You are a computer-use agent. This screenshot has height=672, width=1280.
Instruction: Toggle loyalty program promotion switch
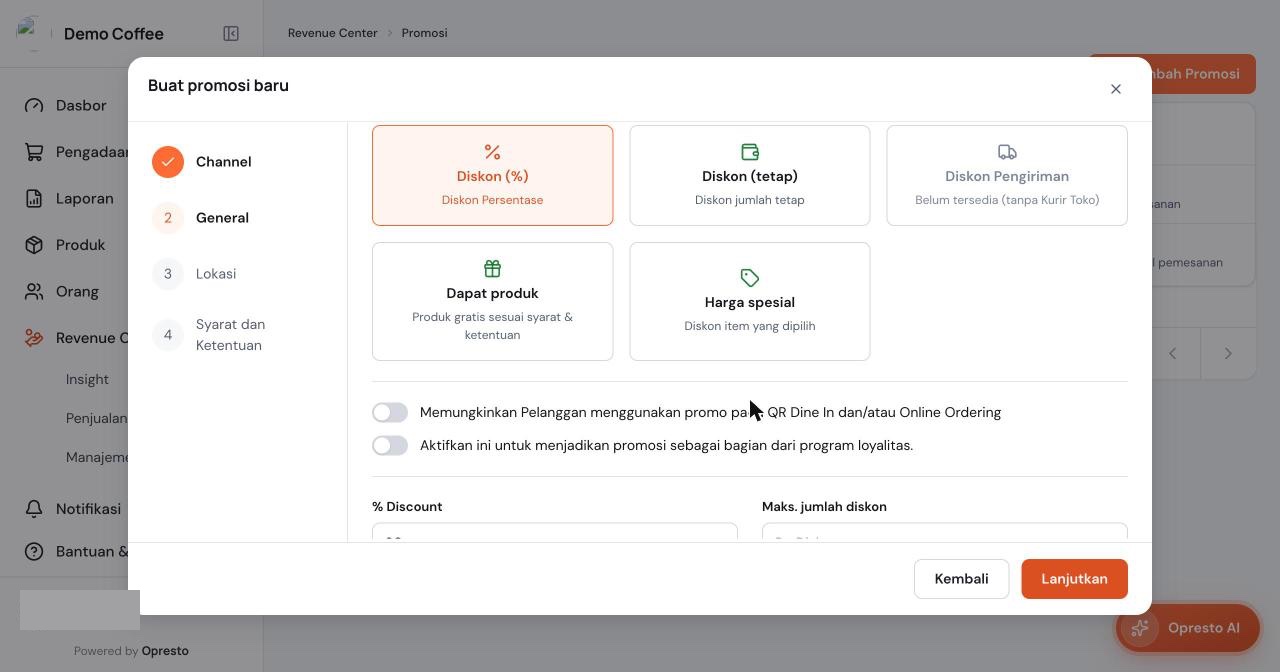tap(390, 445)
